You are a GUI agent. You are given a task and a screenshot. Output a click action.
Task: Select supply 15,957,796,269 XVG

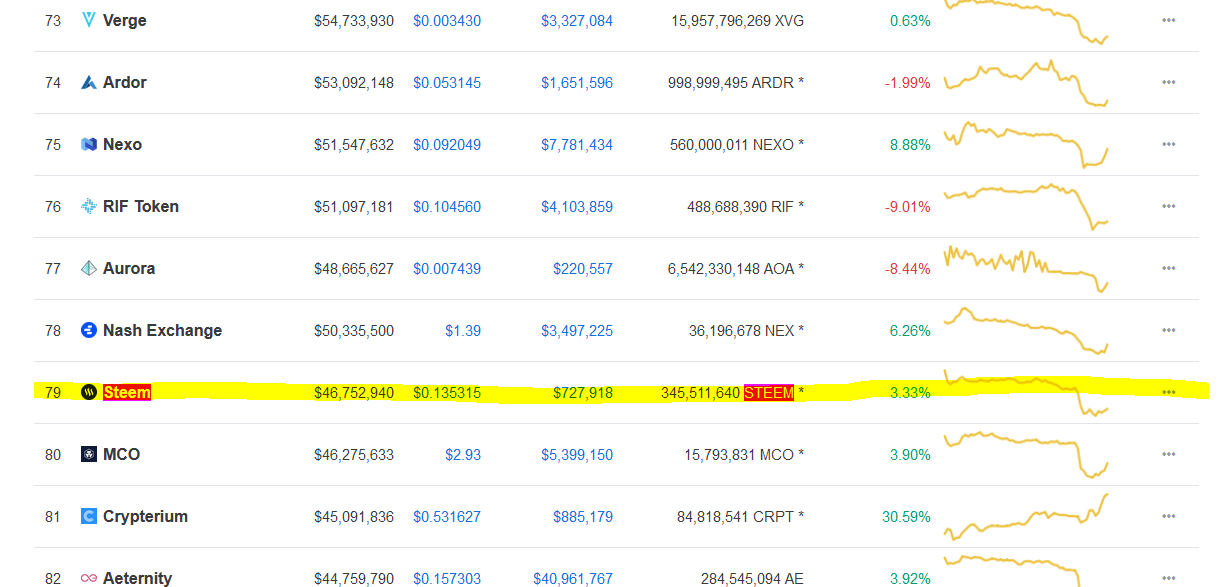pos(738,20)
